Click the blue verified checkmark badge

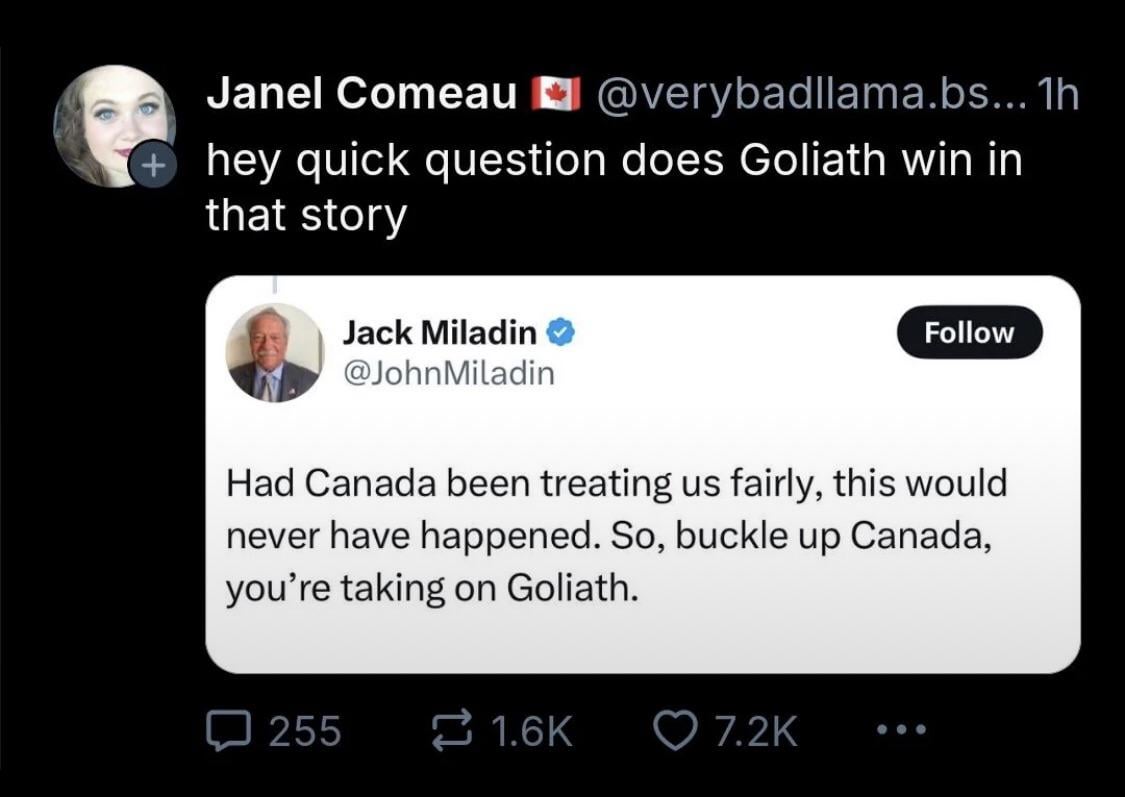562,331
